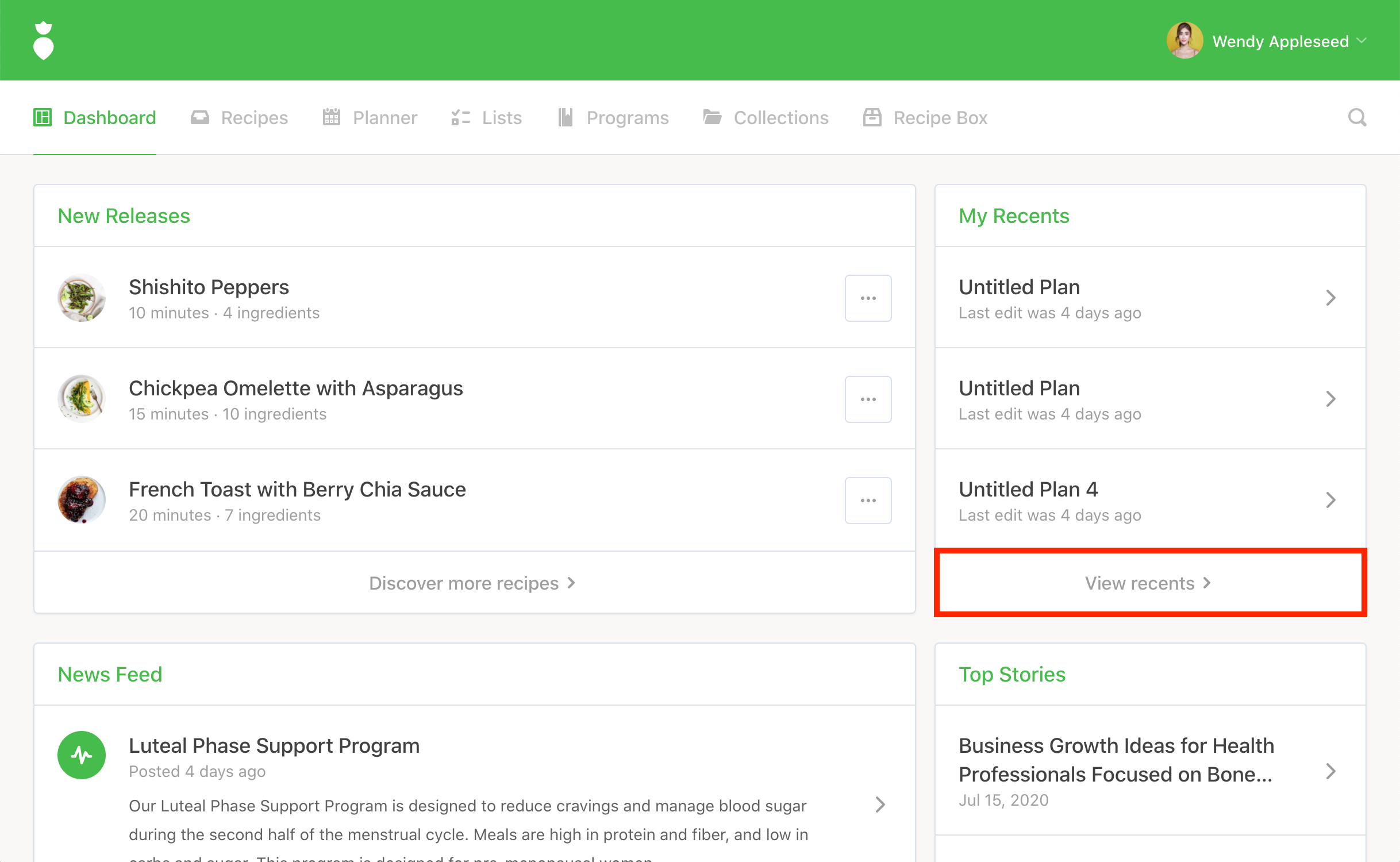Image resolution: width=1400 pixels, height=862 pixels.
Task: Click Discover more recipes link
Action: pos(472,583)
